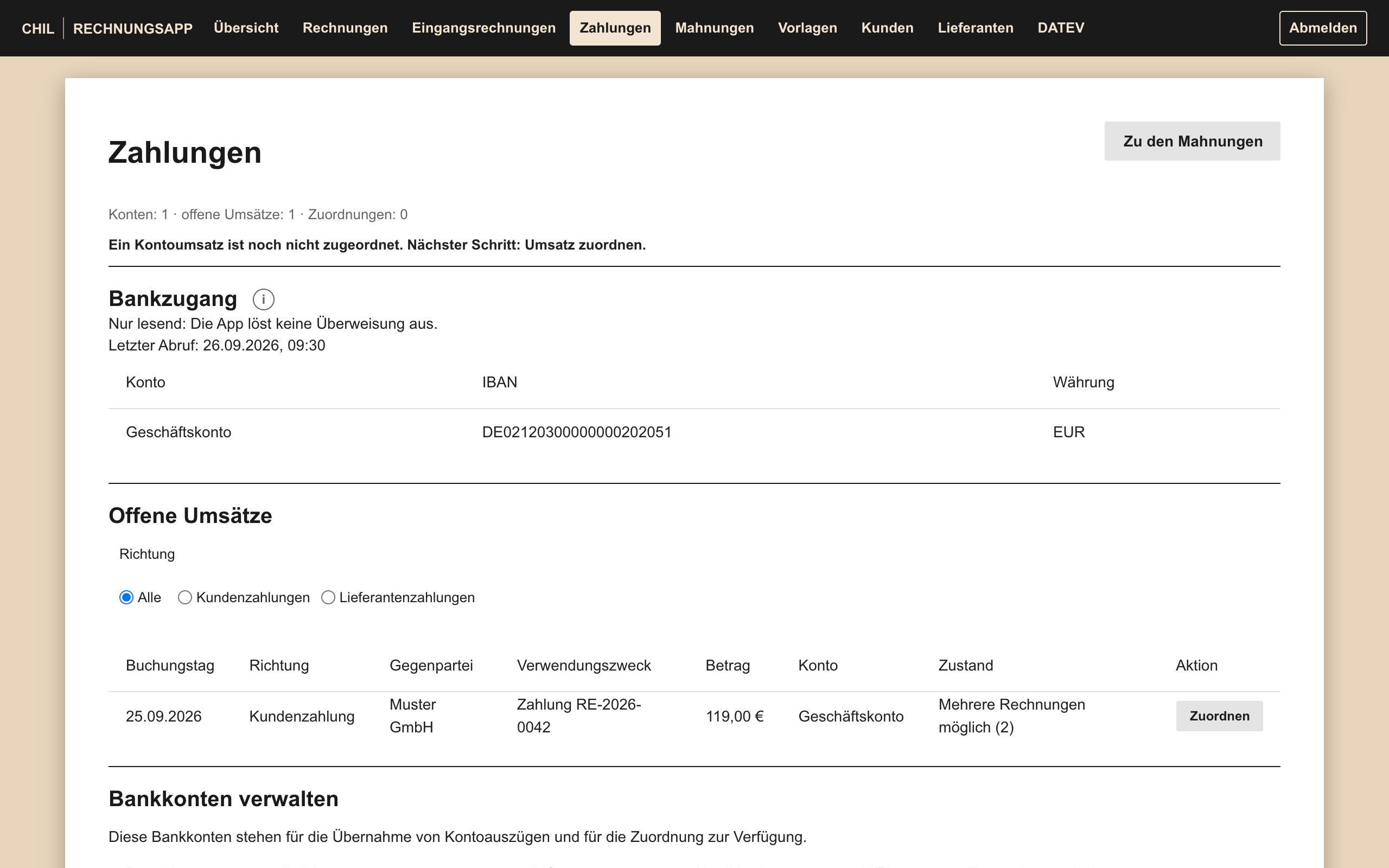Click the Abmelden button
The width and height of the screenshot is (1389, 868).
pos(1322,28)
